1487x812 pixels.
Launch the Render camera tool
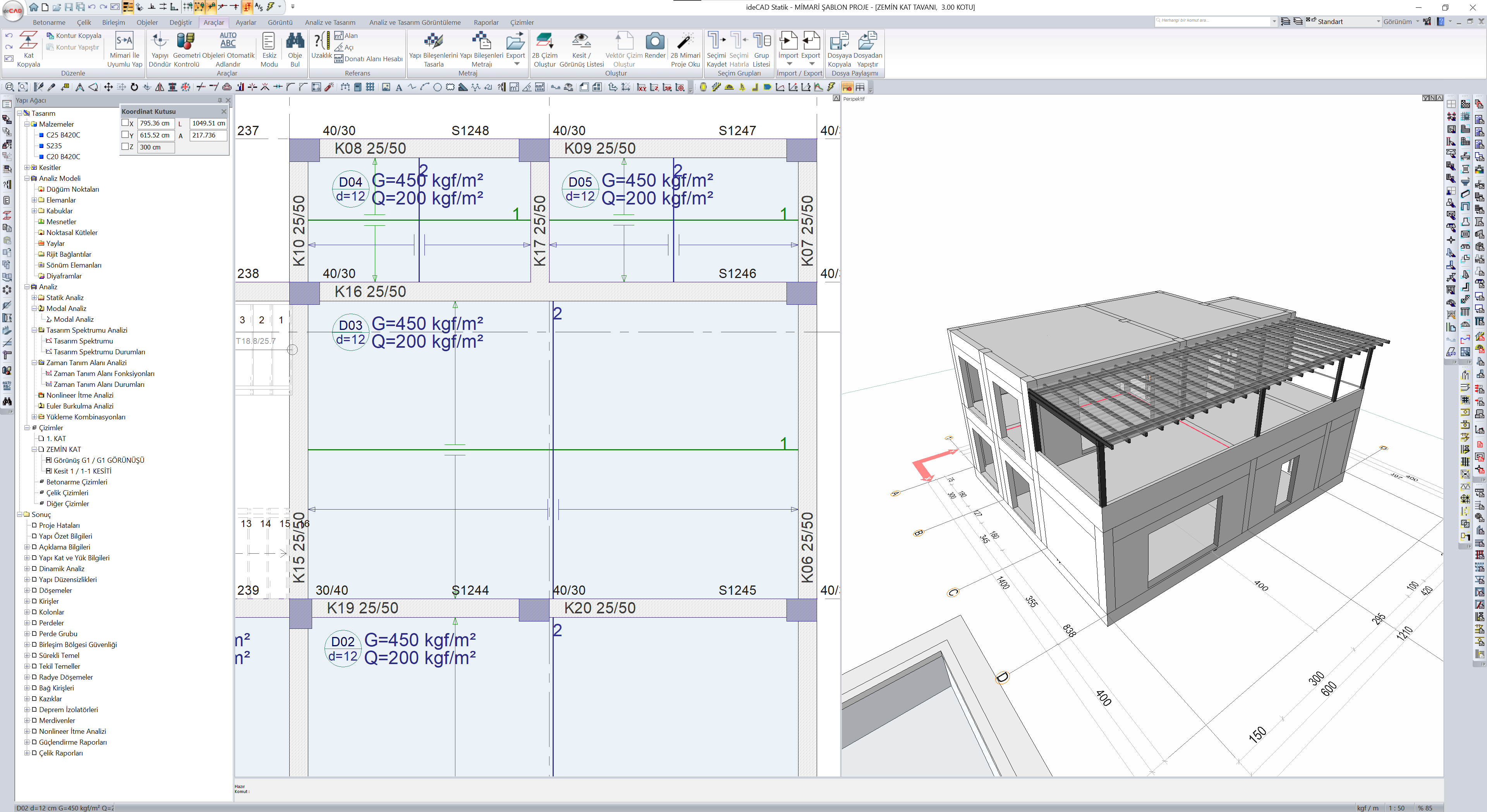[x=654, y=41]
